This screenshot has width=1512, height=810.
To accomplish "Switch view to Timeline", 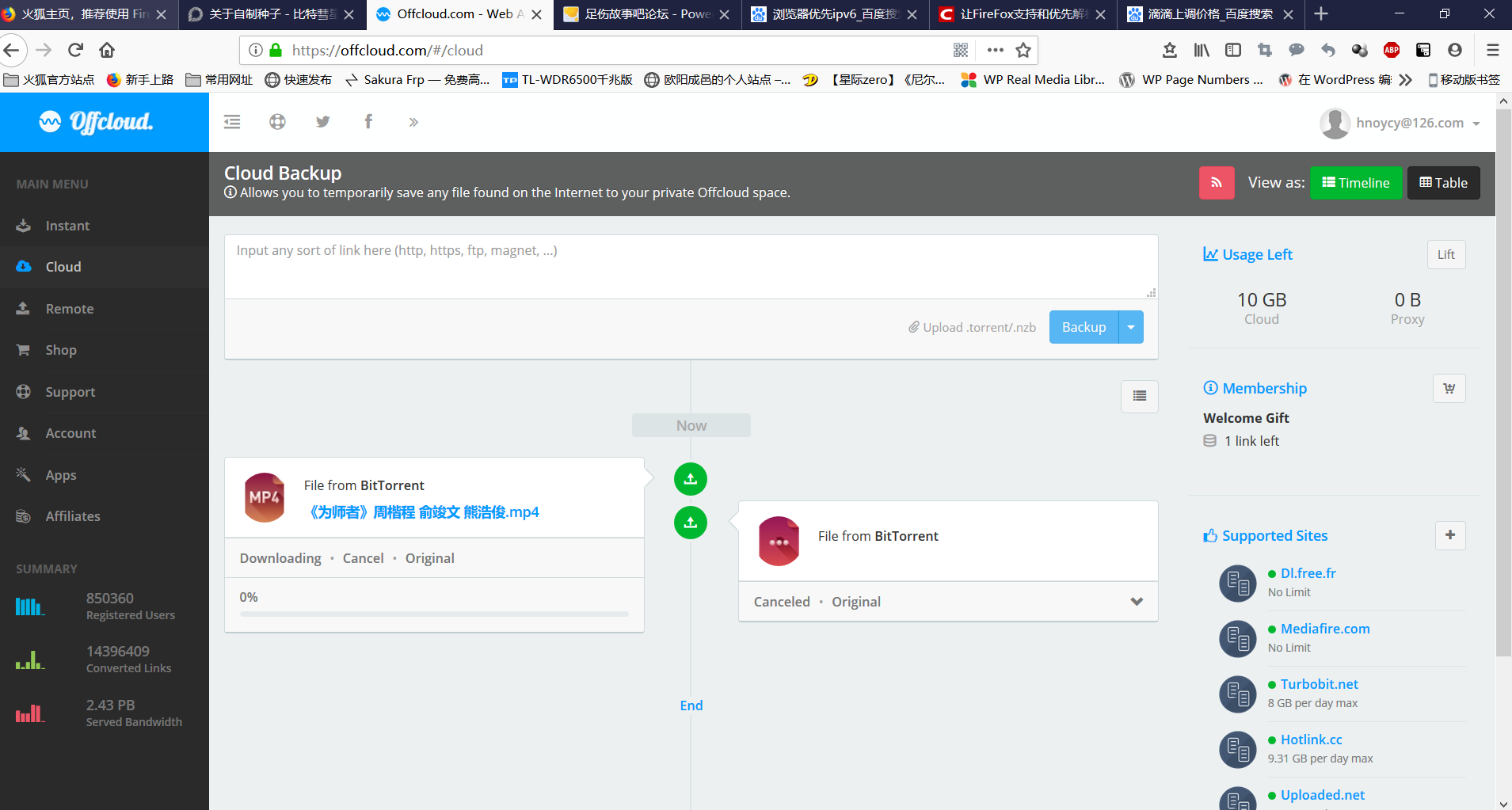I will 1355,183.
